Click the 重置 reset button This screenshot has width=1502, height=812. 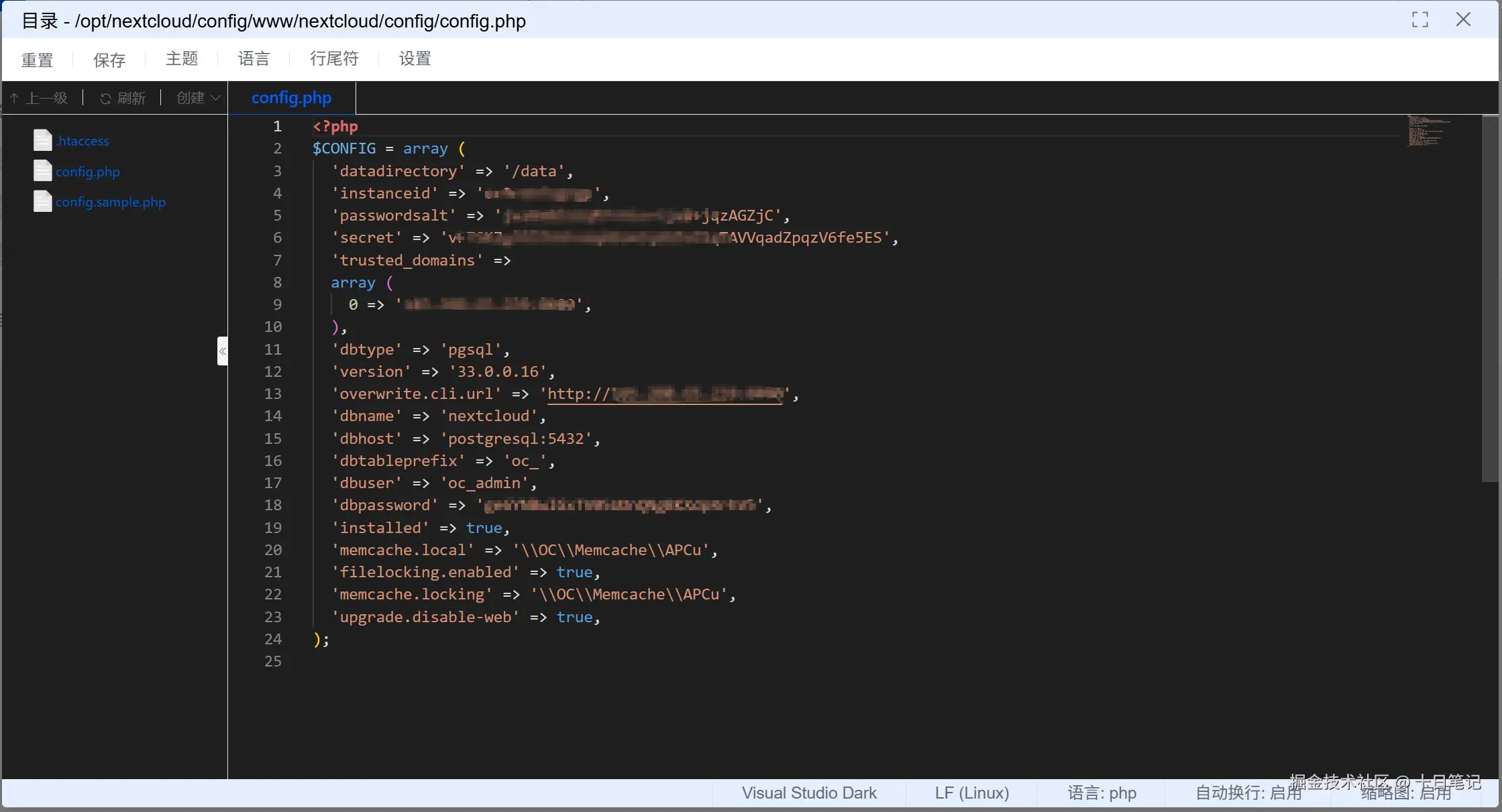coord(37,60)
